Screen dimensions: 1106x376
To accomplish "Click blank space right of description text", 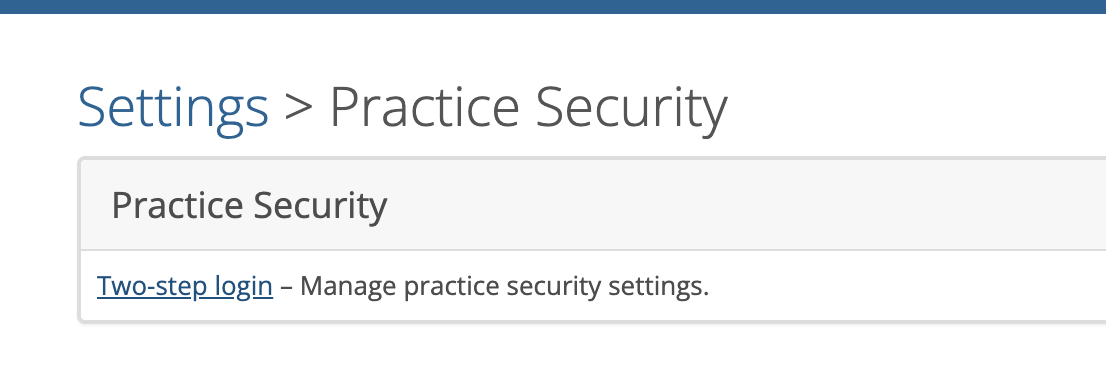I will 903,286.
